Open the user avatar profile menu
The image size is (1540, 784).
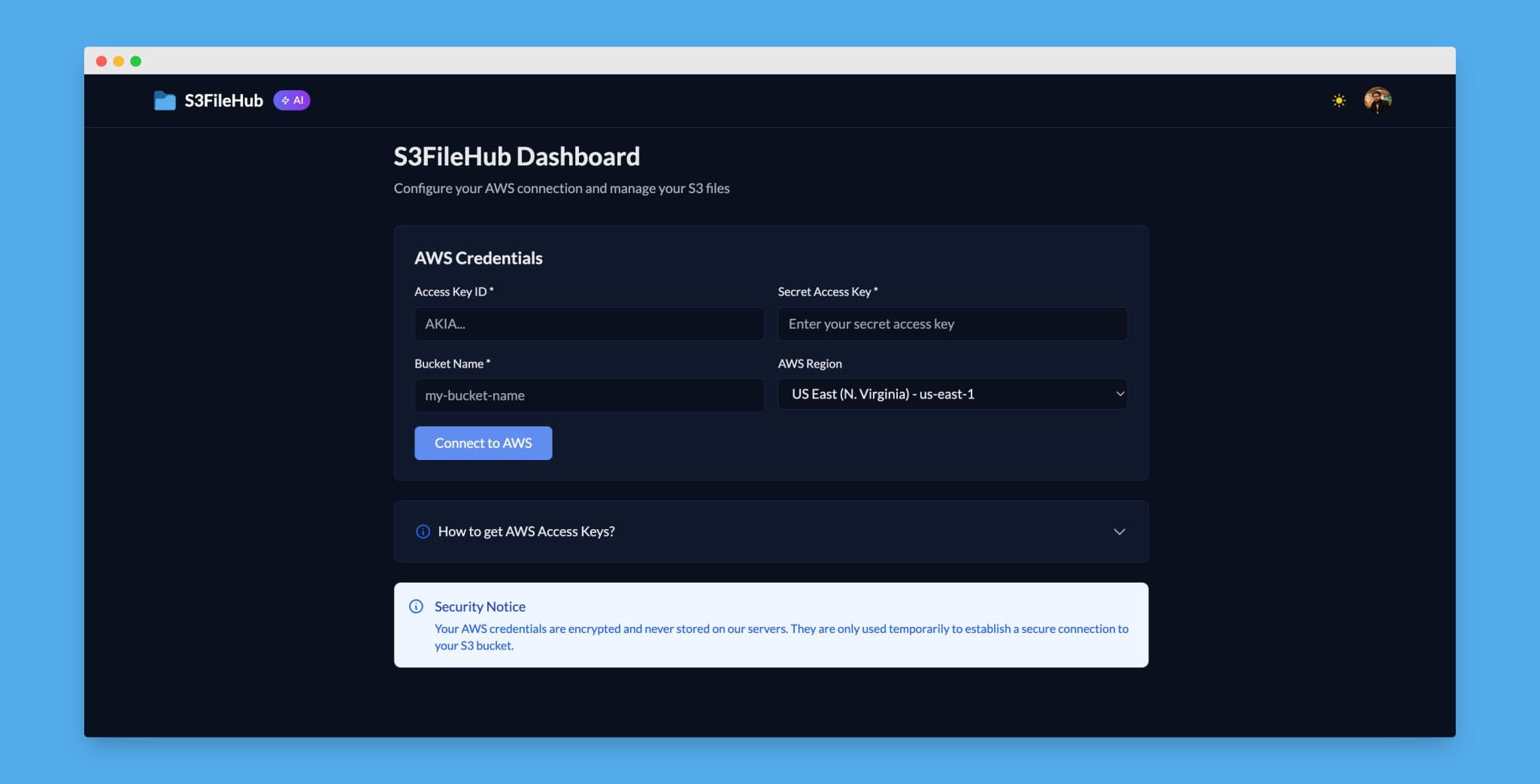click(1378, 100)
